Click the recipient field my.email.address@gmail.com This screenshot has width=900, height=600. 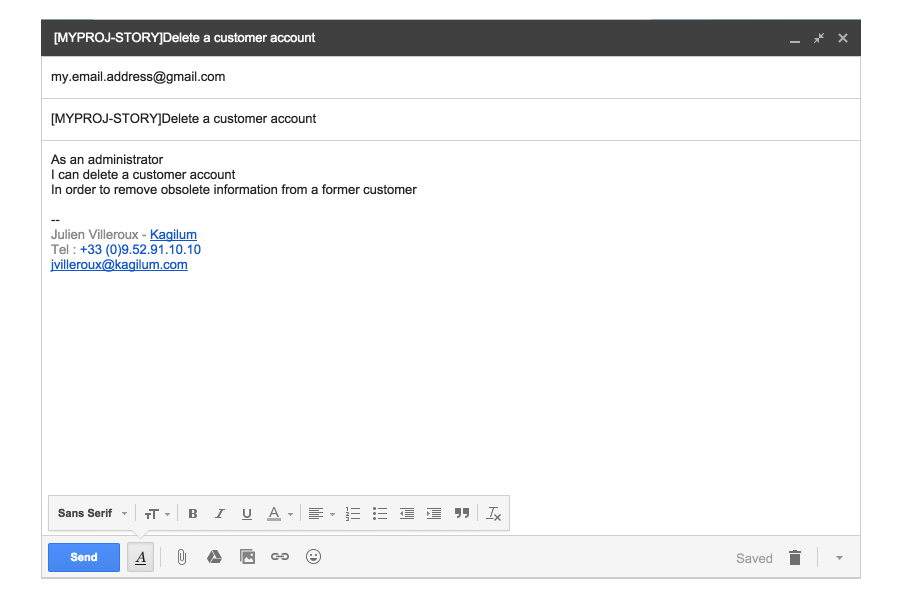click(x=451, y=77)
